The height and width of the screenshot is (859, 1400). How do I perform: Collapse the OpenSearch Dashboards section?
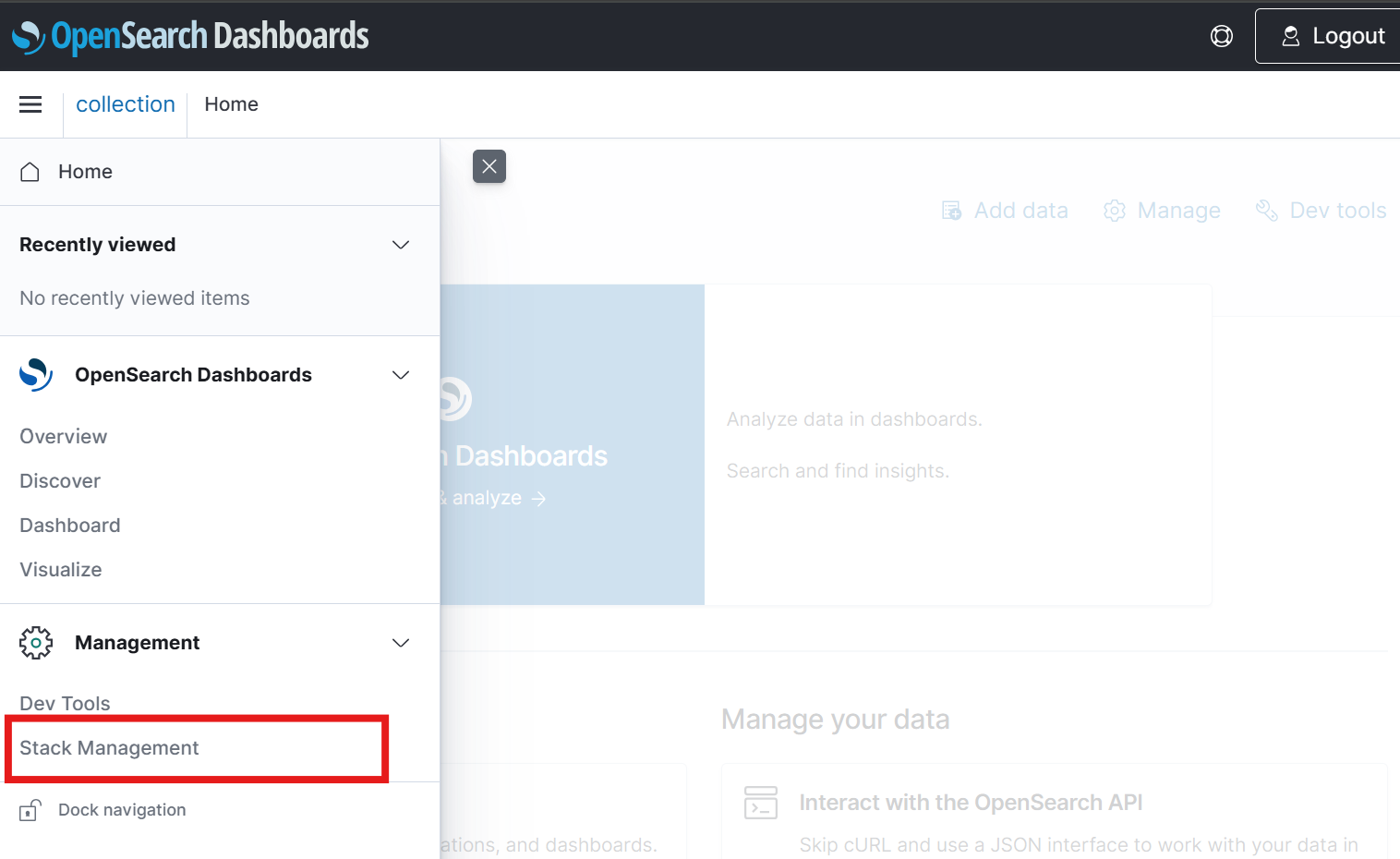click(400, 375)
